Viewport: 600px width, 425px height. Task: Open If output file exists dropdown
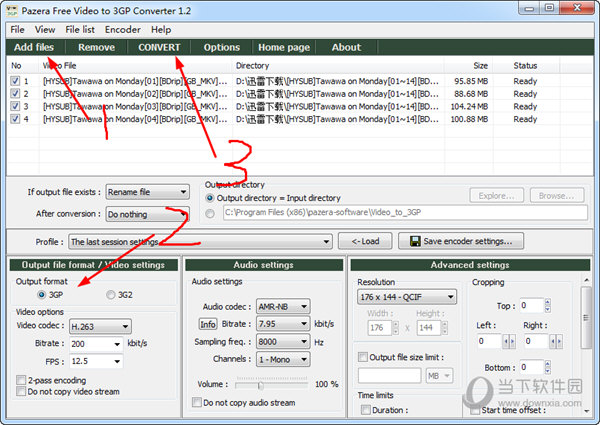tap(147, 192)
